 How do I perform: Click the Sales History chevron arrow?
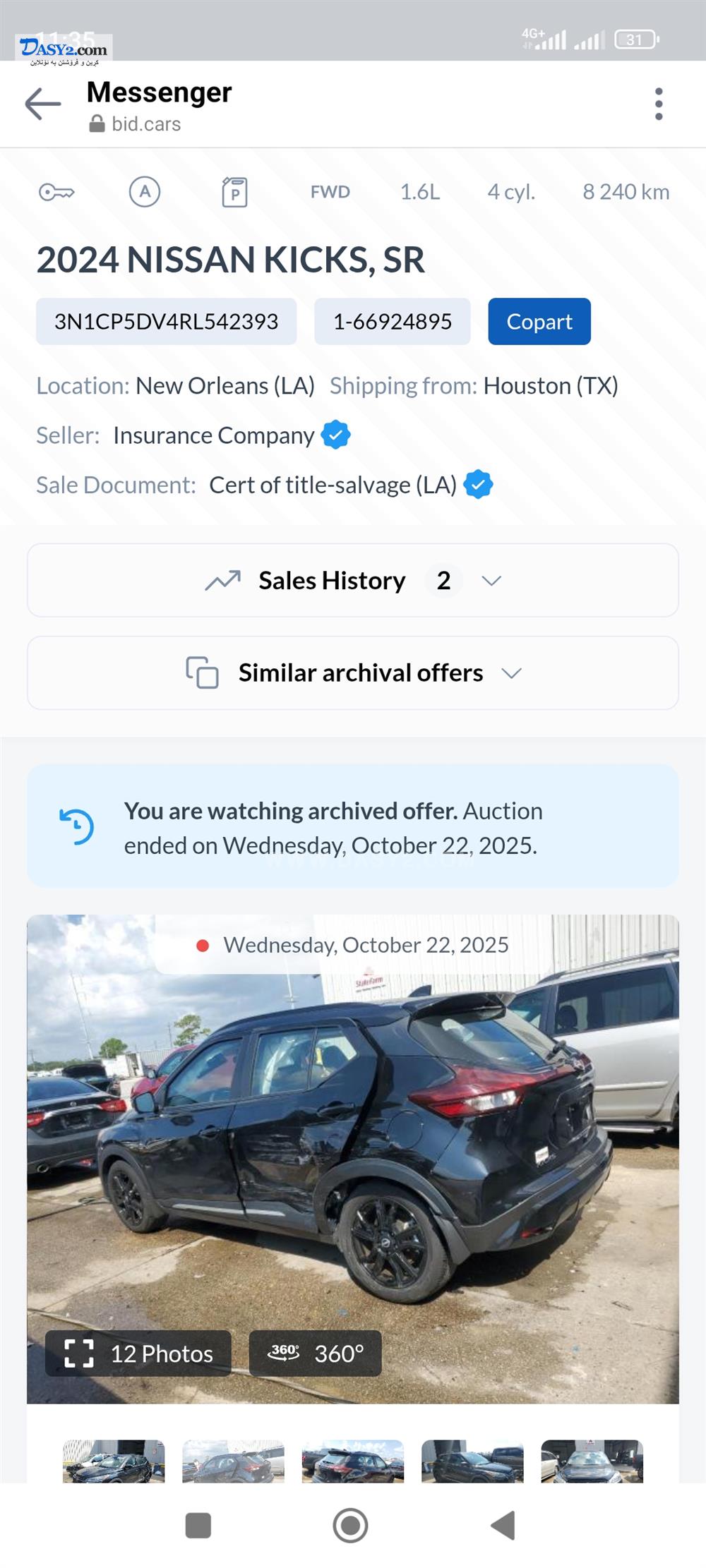491,581
